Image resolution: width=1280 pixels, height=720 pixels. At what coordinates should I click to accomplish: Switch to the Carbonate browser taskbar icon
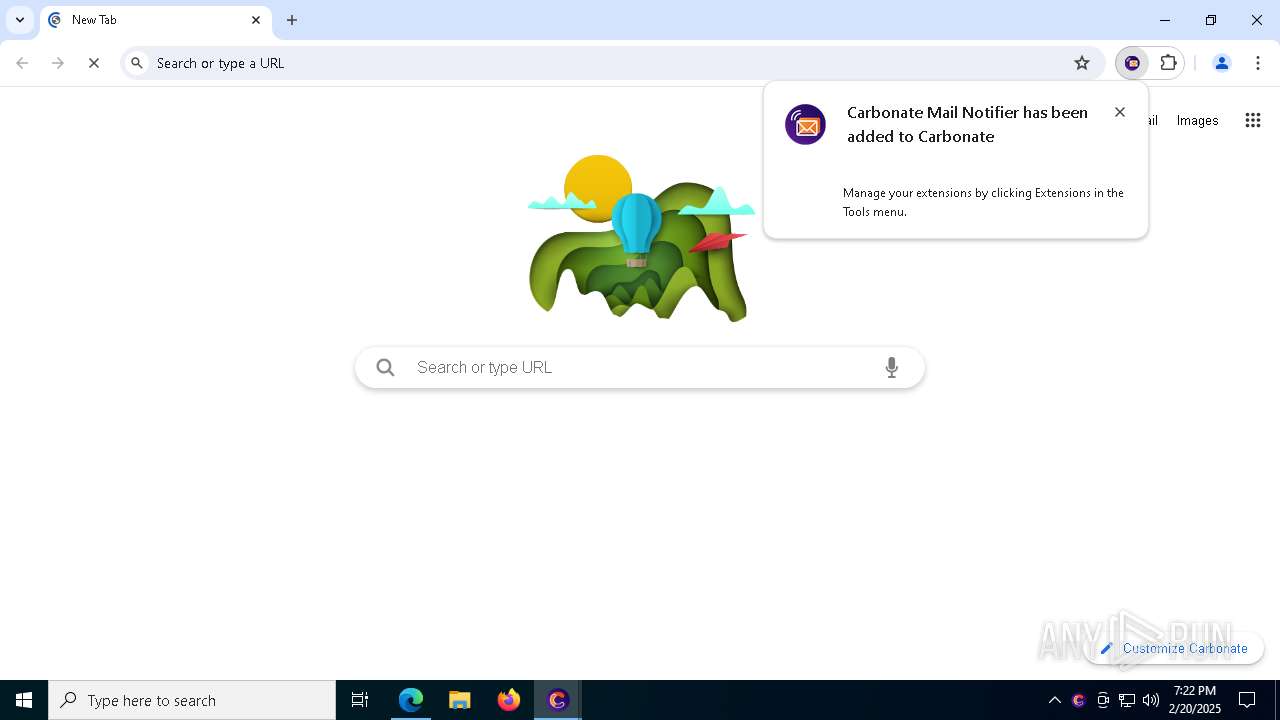(558, 700)
